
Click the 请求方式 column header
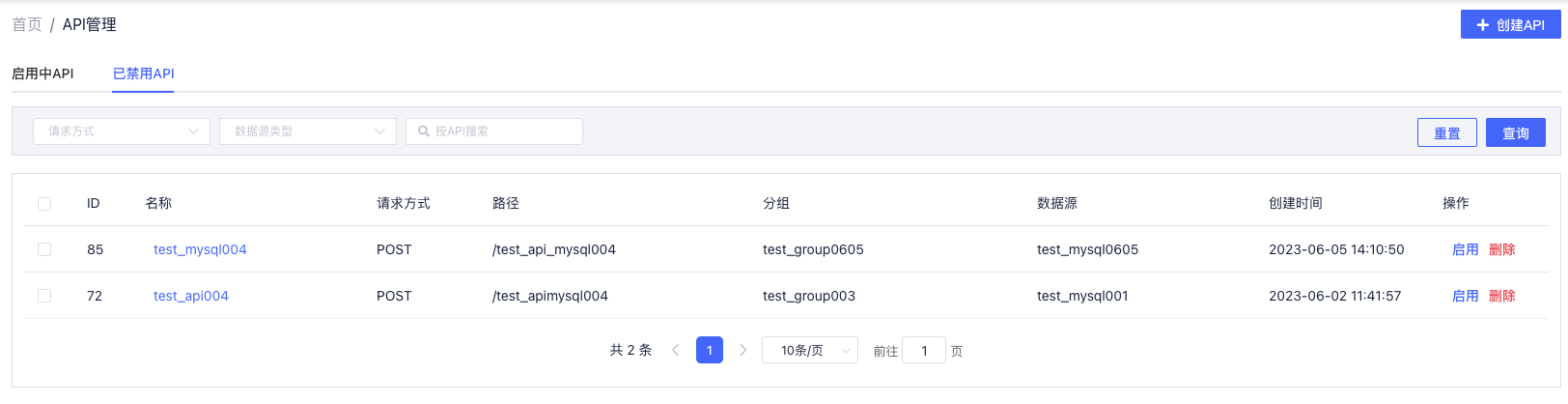pos(404,203)
